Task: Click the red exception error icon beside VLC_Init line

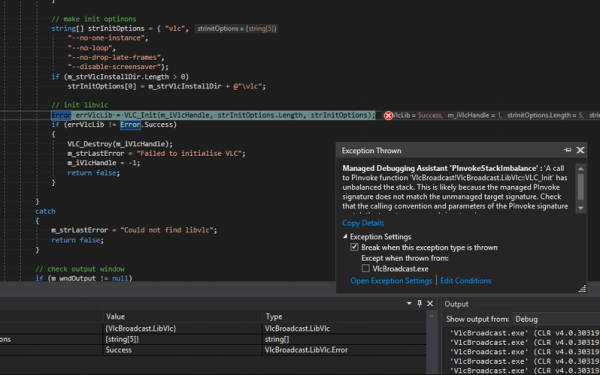Action: tap(388, 115)
